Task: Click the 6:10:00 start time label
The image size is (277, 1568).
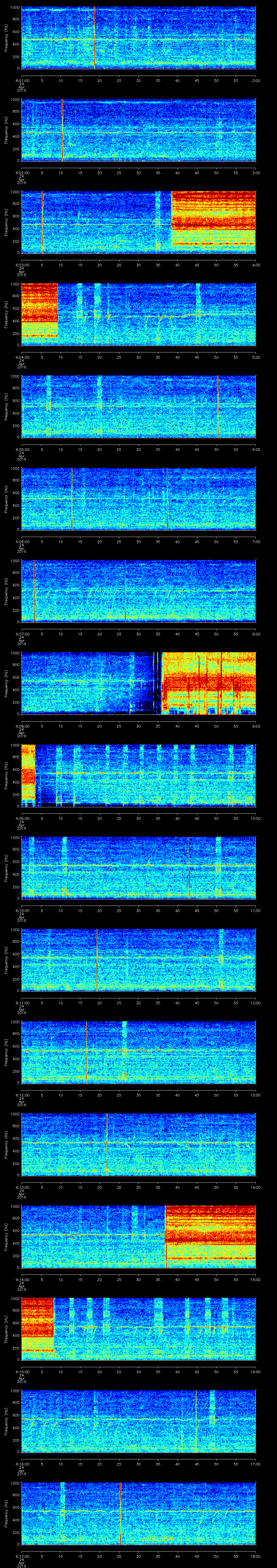Action: pos(22,910)
